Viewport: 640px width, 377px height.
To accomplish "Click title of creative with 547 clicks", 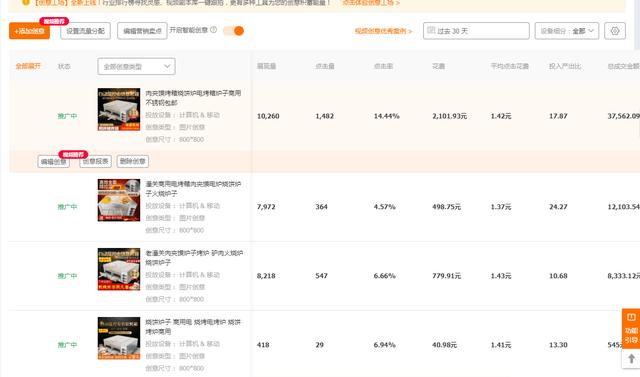I will click(194, 257).
